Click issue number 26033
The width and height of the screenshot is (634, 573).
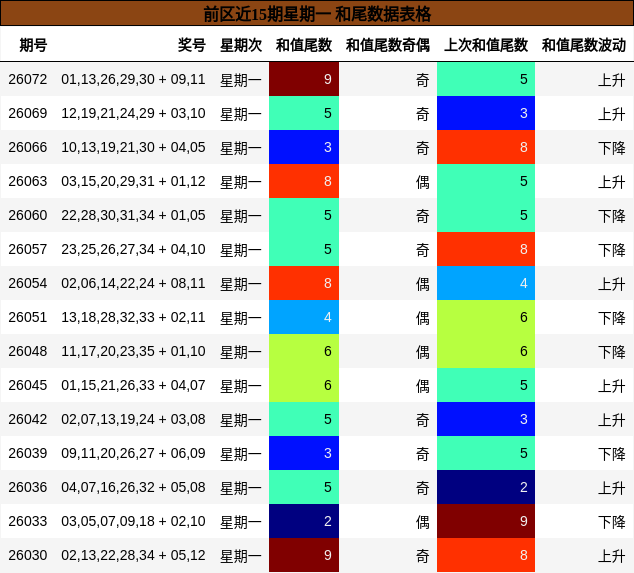(x=28, y=521)
